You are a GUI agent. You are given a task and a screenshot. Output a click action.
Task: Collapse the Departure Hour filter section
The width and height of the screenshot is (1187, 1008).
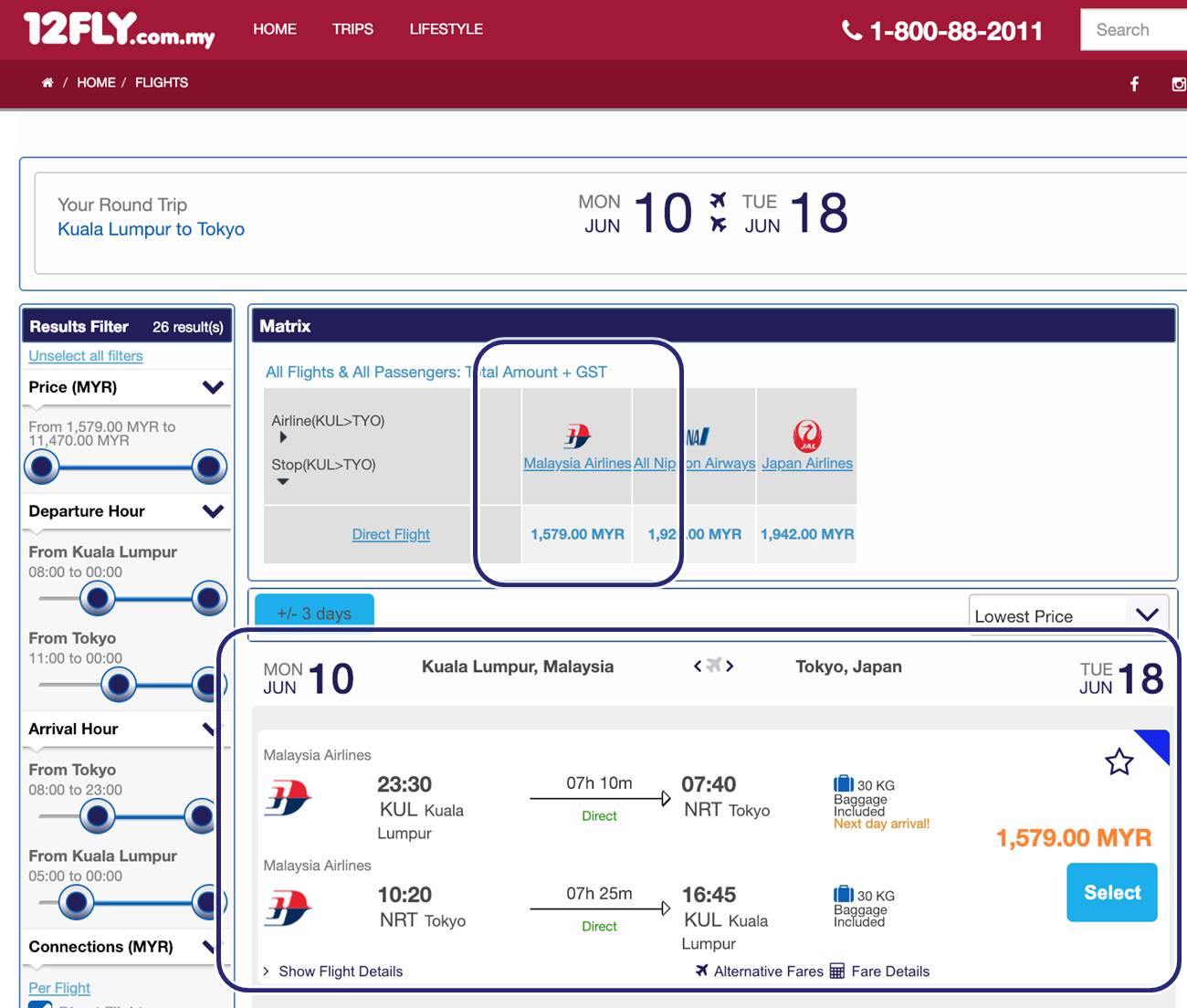point(213,511)
